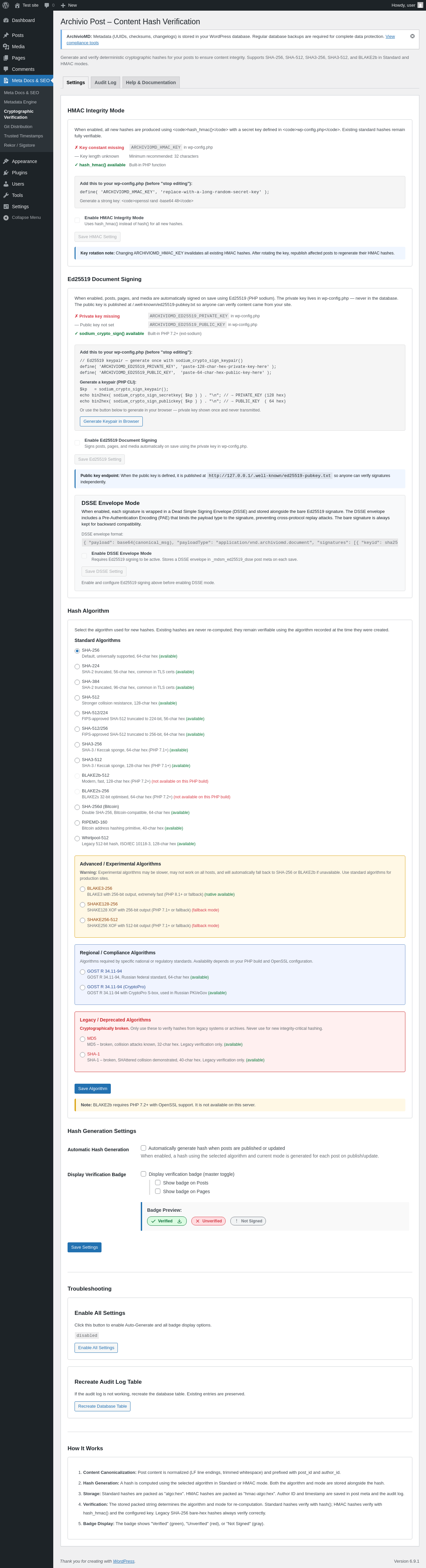Click the Appearance paintbrush icon

[x=6, y=161]
